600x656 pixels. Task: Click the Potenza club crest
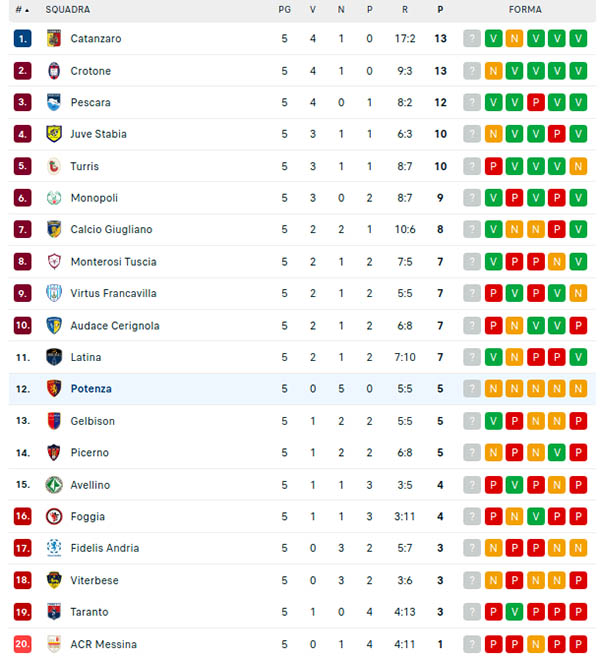pos(54,389)
